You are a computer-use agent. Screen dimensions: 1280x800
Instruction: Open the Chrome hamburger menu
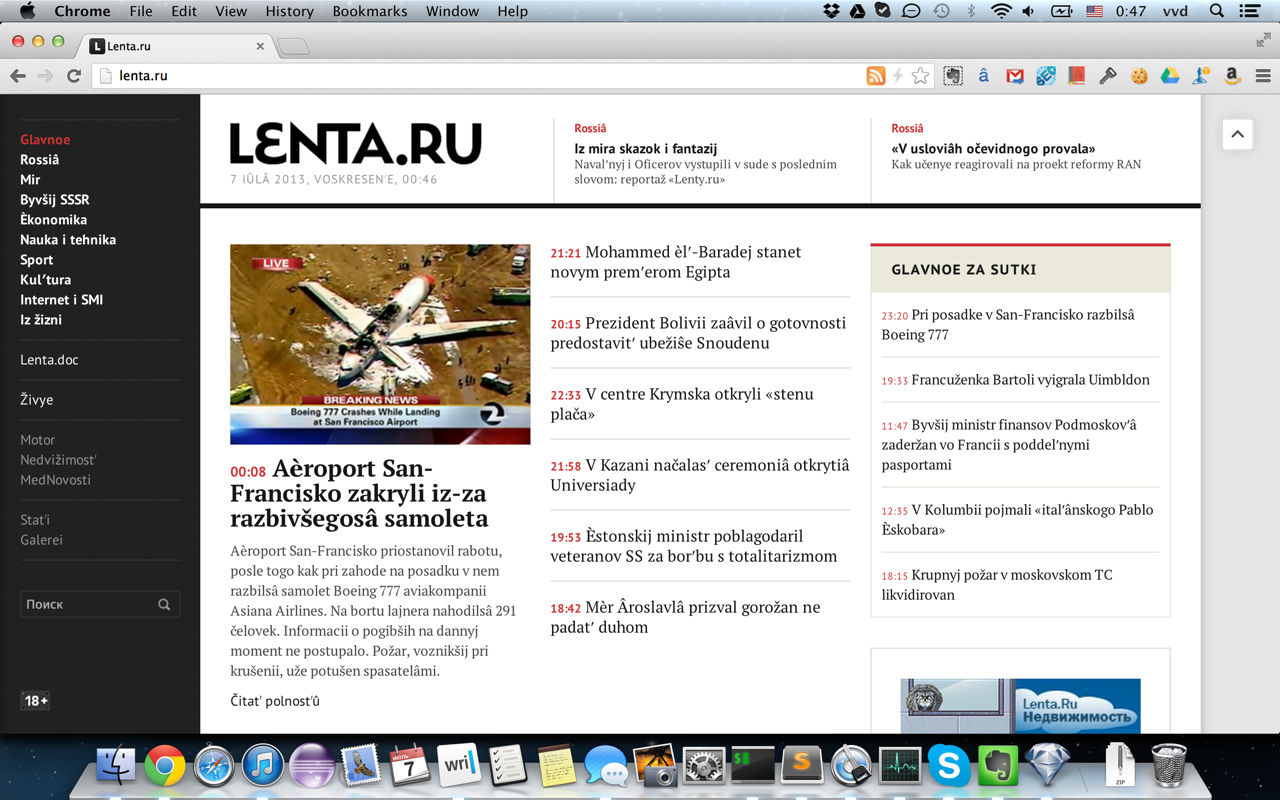pos(1263,76)
